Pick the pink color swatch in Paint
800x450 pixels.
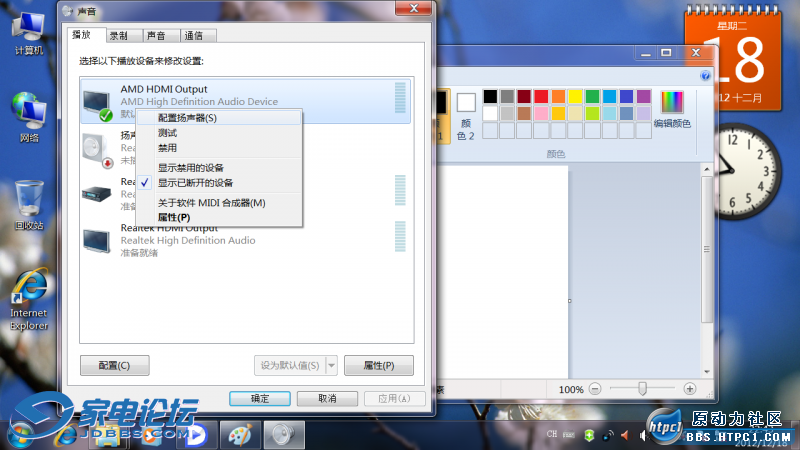pyautogui.click(x=541, y=113)
